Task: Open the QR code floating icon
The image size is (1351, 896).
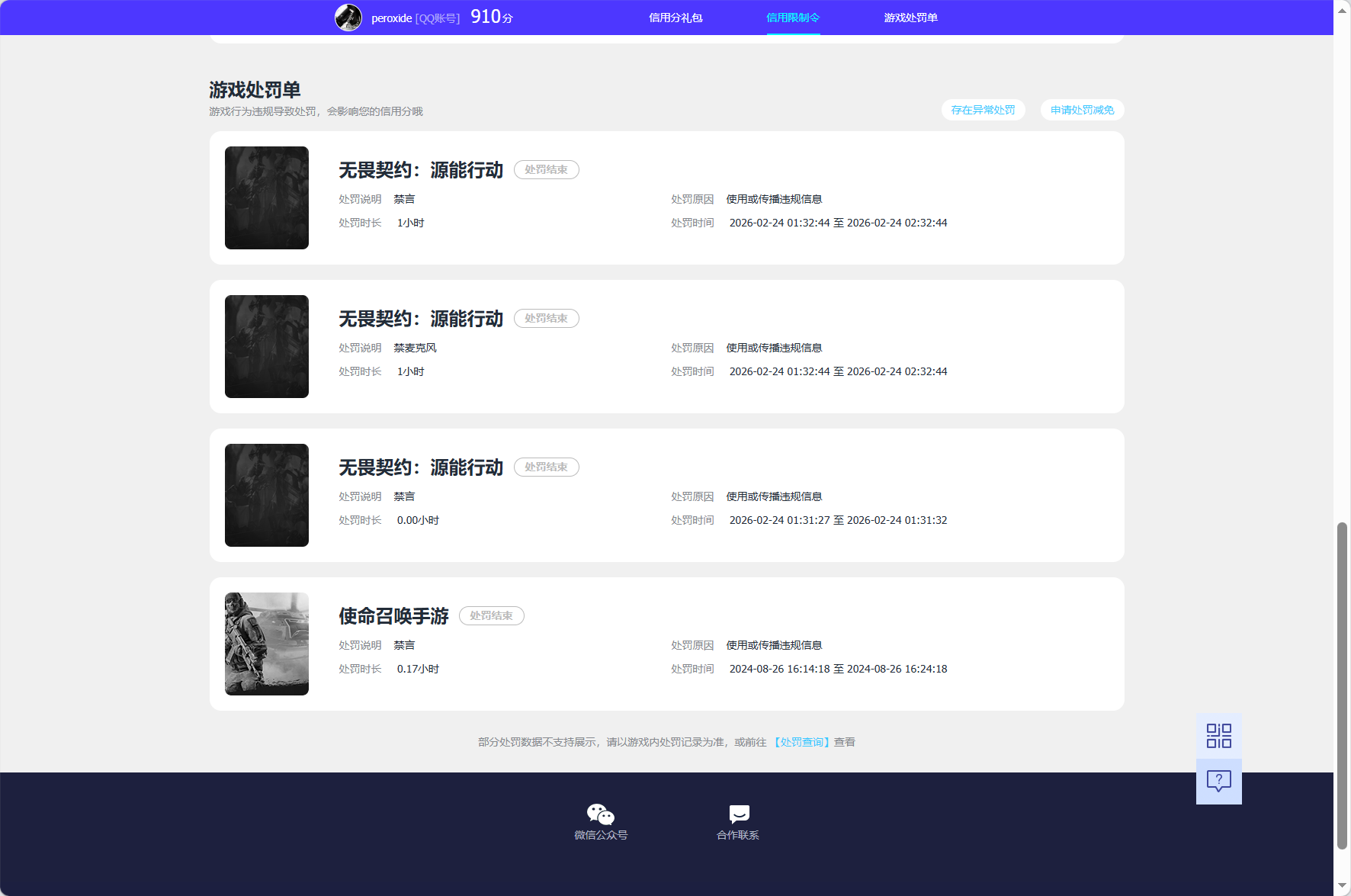Action: 1218,736
